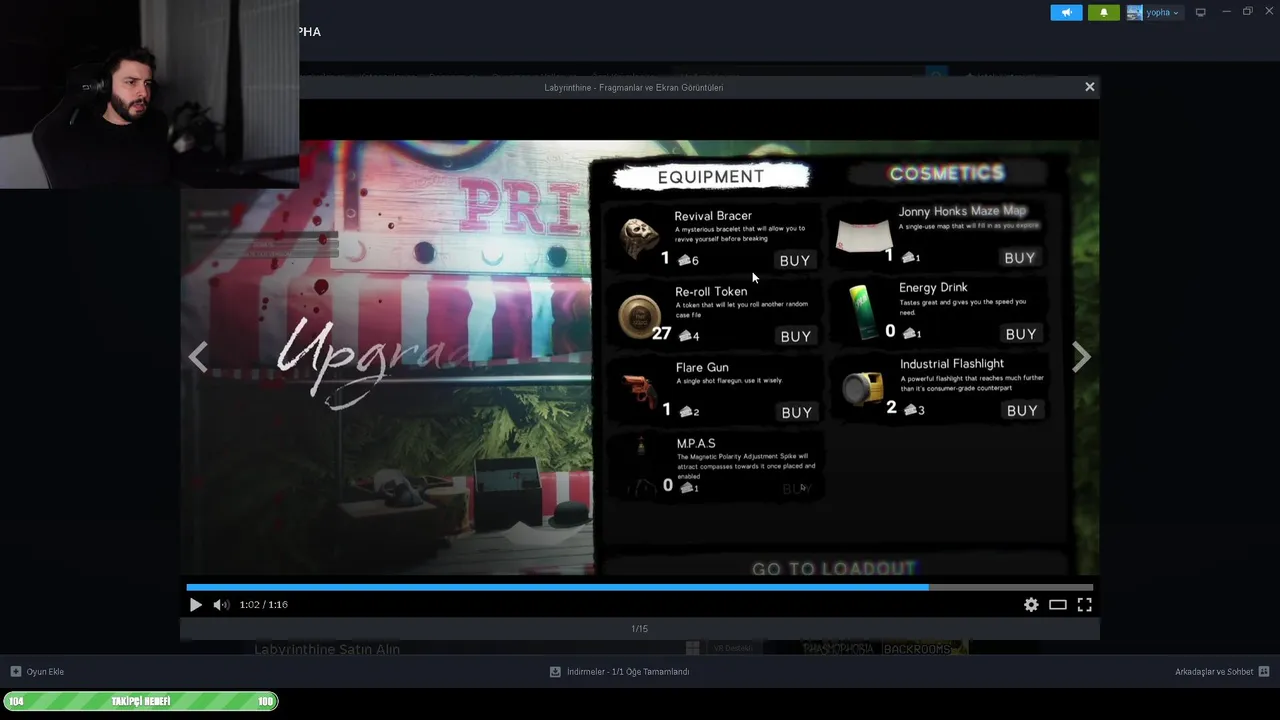Select the EQUIPMENT tab in the trailer
The image size is (1280, 720).
(x=711, y=177)
